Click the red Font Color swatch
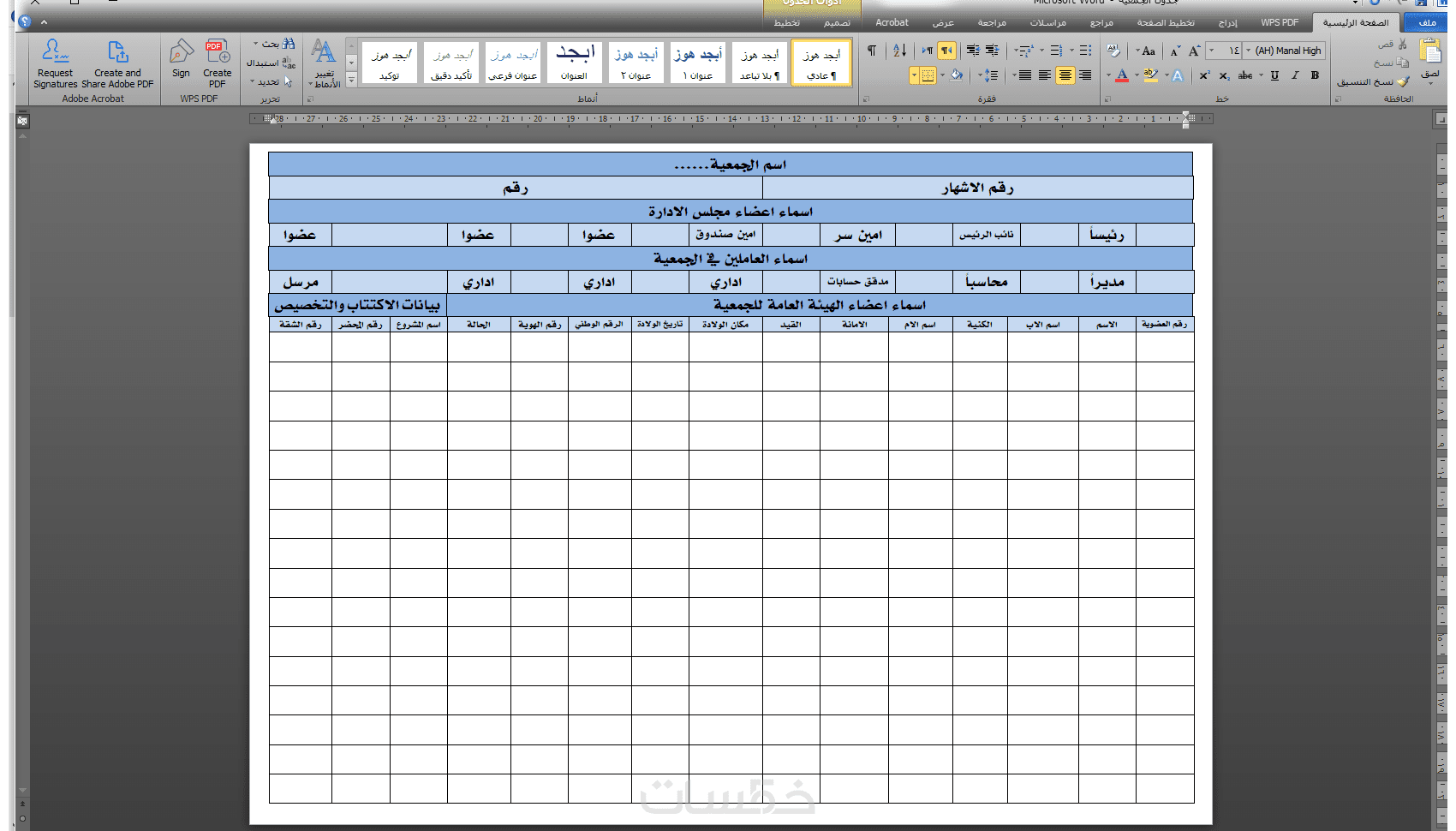This screenshot has height=831, width=1456. [x=1122, y=75]
